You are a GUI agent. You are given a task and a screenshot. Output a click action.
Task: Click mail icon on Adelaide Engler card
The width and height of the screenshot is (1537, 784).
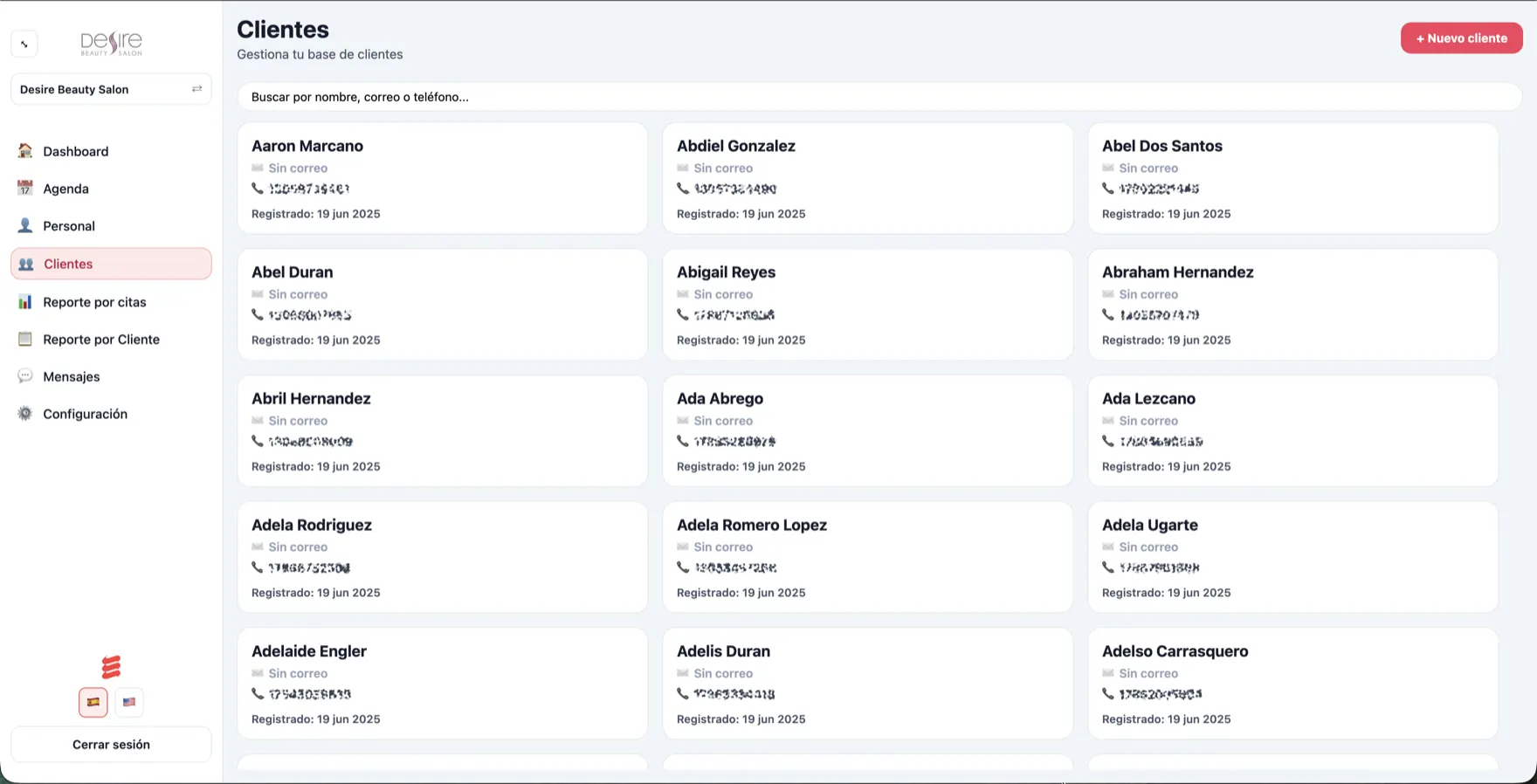click(x=258, y=673)
